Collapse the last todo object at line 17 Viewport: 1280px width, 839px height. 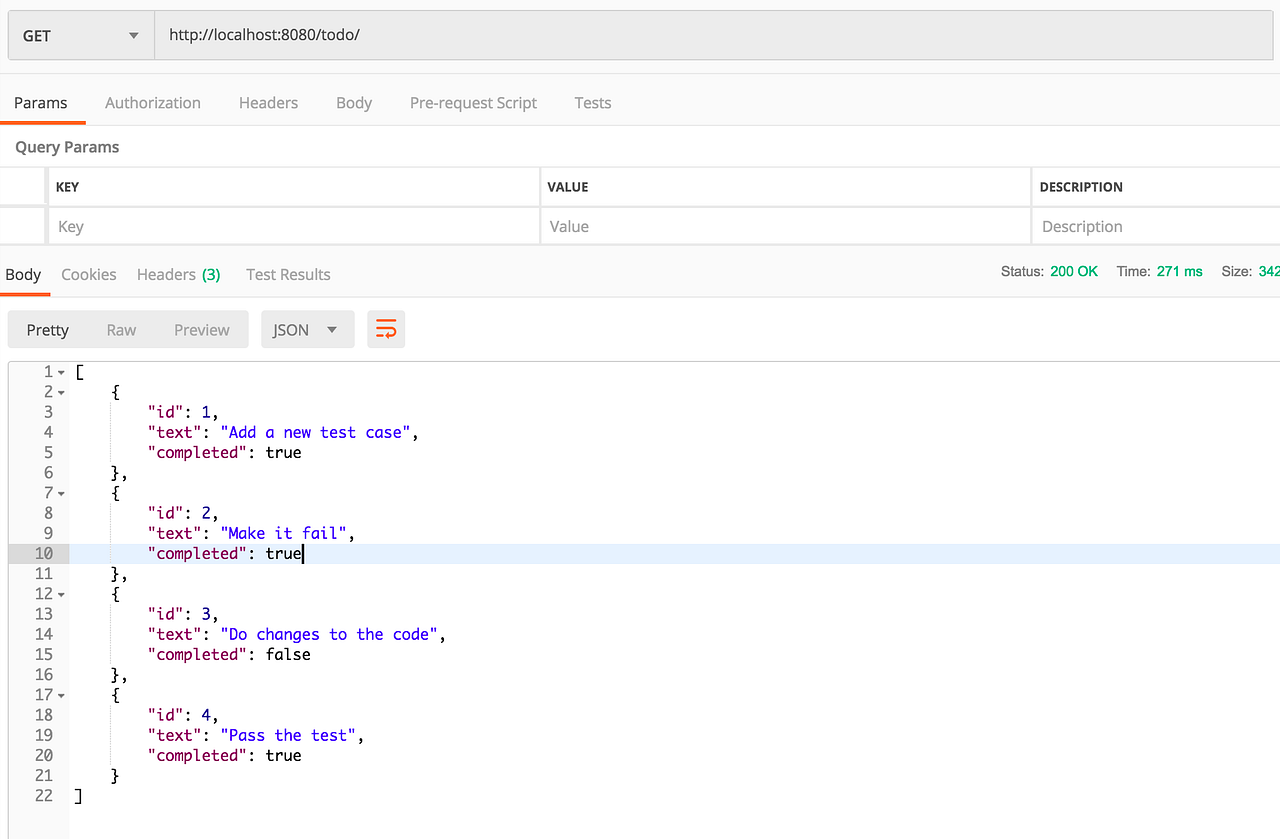coord(62,694)
